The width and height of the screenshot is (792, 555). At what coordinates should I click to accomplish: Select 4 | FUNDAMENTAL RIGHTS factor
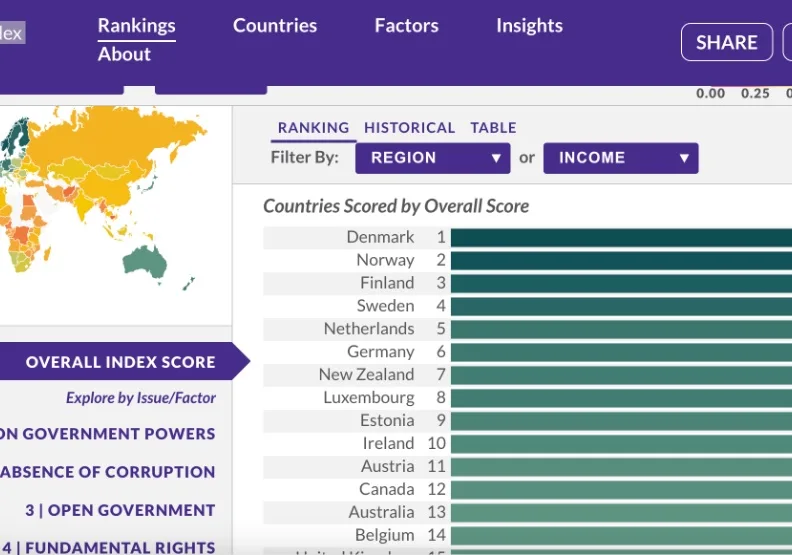pos(108,547)
